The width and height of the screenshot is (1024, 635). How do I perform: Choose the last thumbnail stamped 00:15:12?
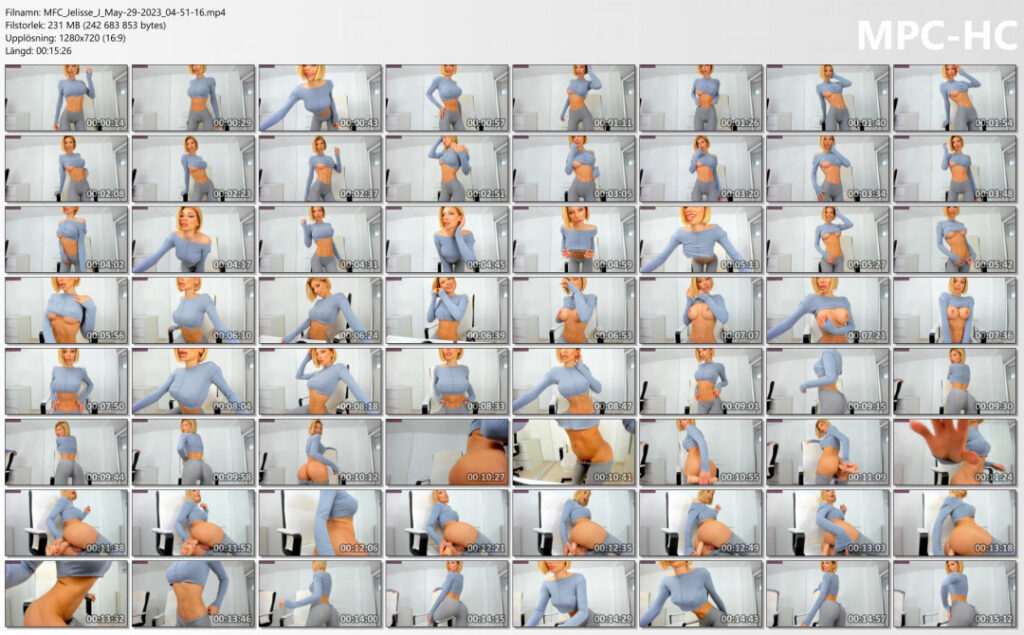[x=955, y=594]
